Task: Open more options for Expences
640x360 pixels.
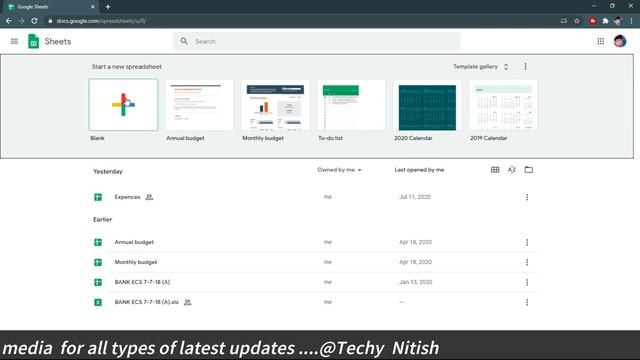Action: 527,197
